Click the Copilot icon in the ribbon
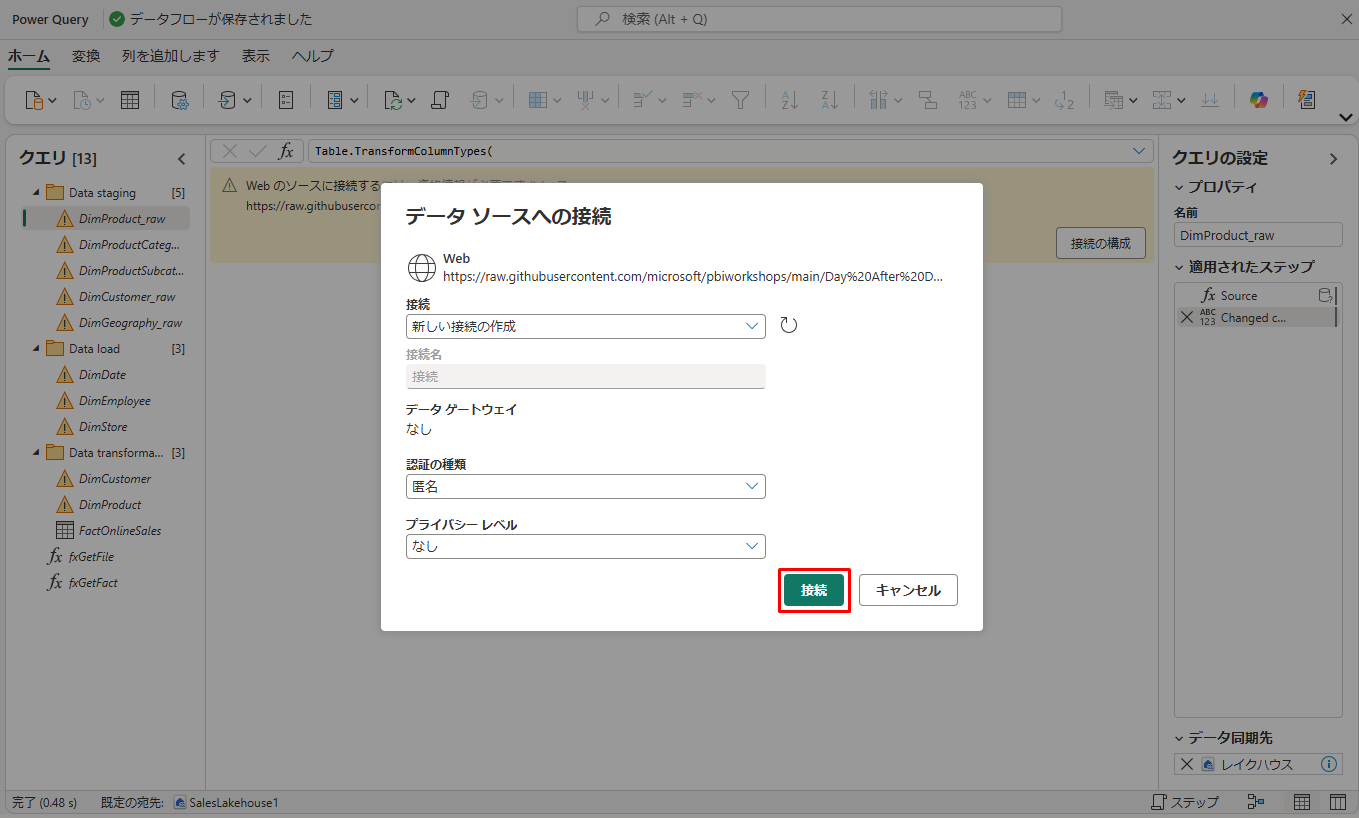The width and height of the screenshot is (1359, 818). (x=1259, y=99)
